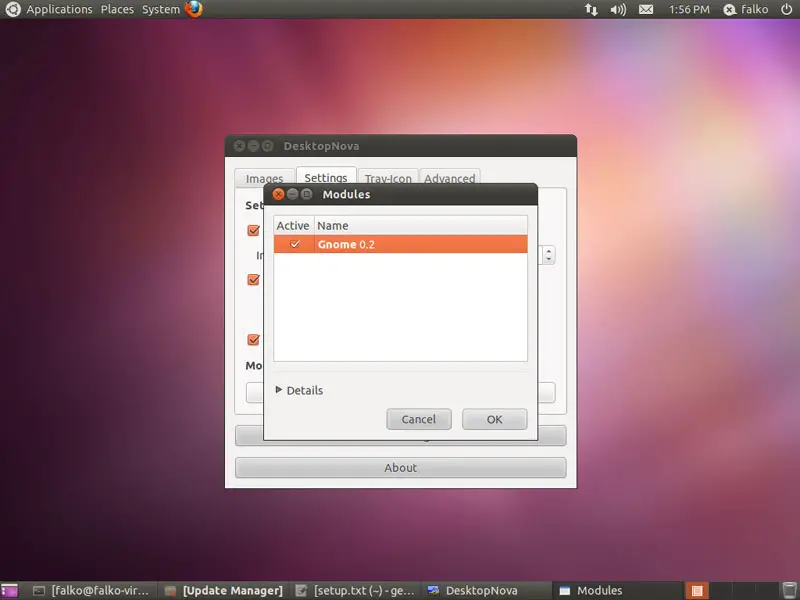The image size is (800, 600).
Task: Click the Name column header
Action: click(x=420, y=226)
